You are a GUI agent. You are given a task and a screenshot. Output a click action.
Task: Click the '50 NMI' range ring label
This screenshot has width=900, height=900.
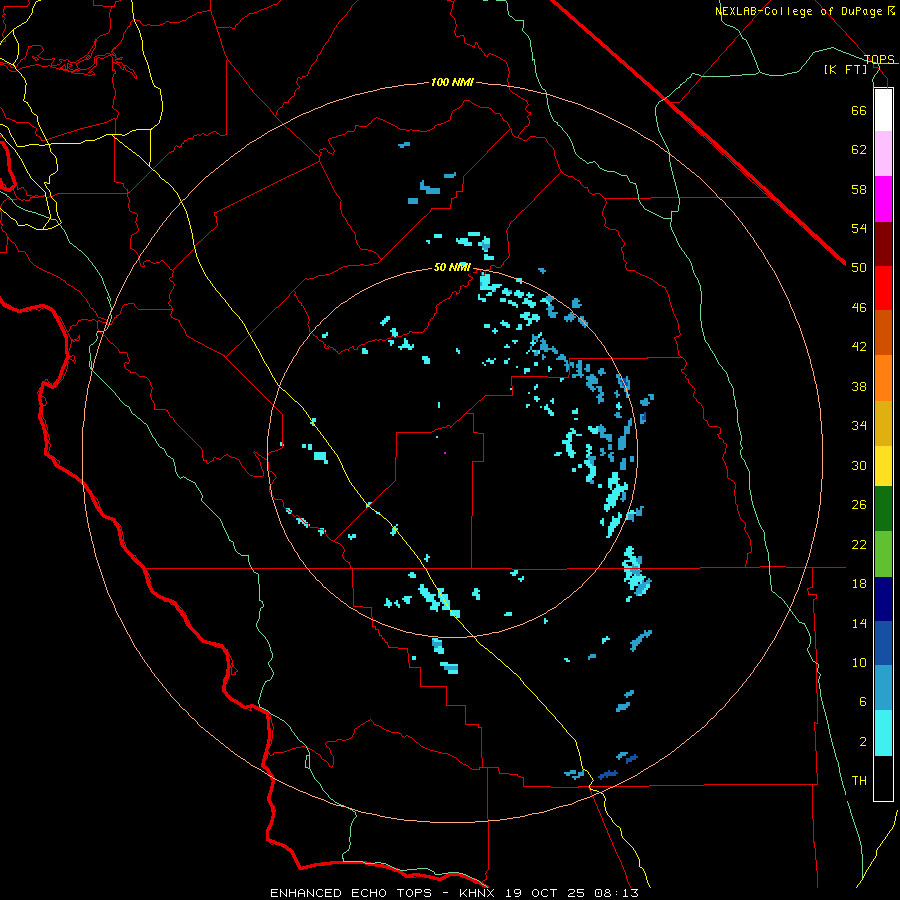tap(452, 267)
